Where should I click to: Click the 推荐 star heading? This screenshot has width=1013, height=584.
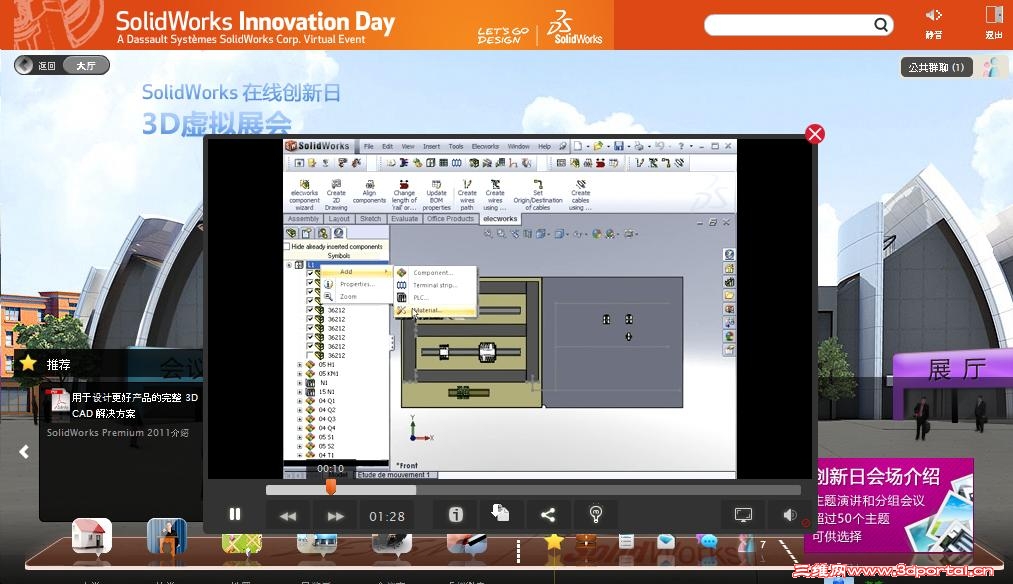pos(45,364)
